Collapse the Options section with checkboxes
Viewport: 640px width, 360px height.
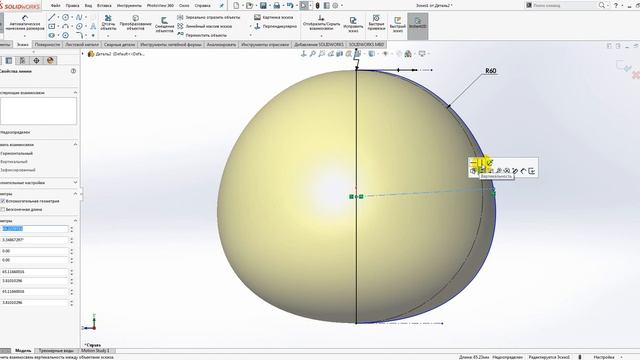pos(75,193)
